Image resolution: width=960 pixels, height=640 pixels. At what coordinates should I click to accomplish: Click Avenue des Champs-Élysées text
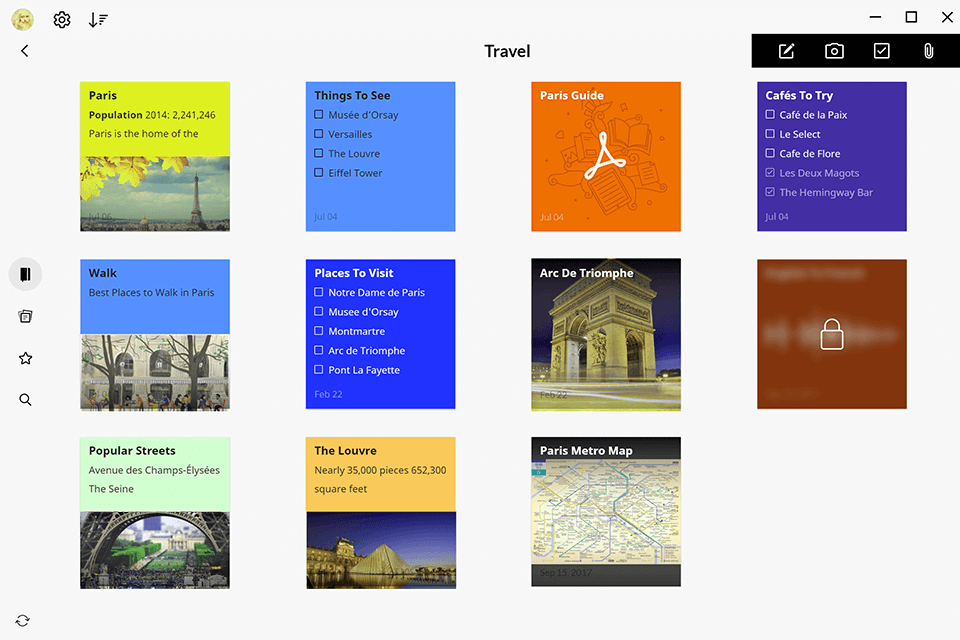[154, 470]
